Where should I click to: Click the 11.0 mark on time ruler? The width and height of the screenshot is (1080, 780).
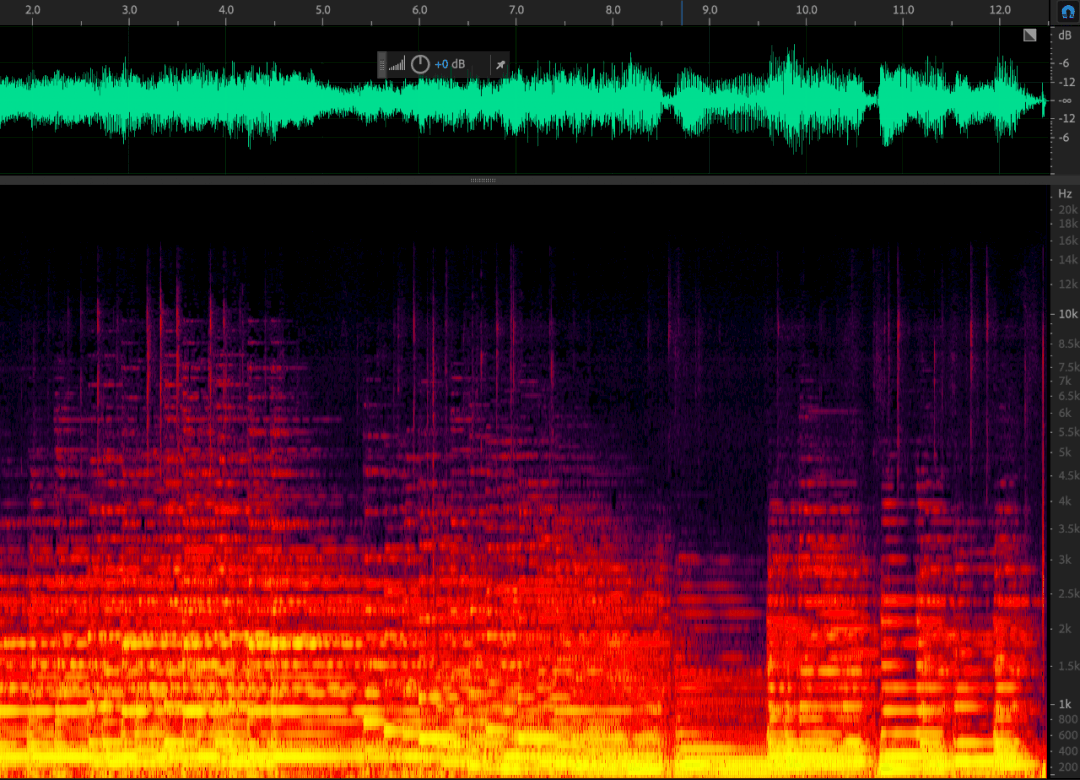pos(904,10)
